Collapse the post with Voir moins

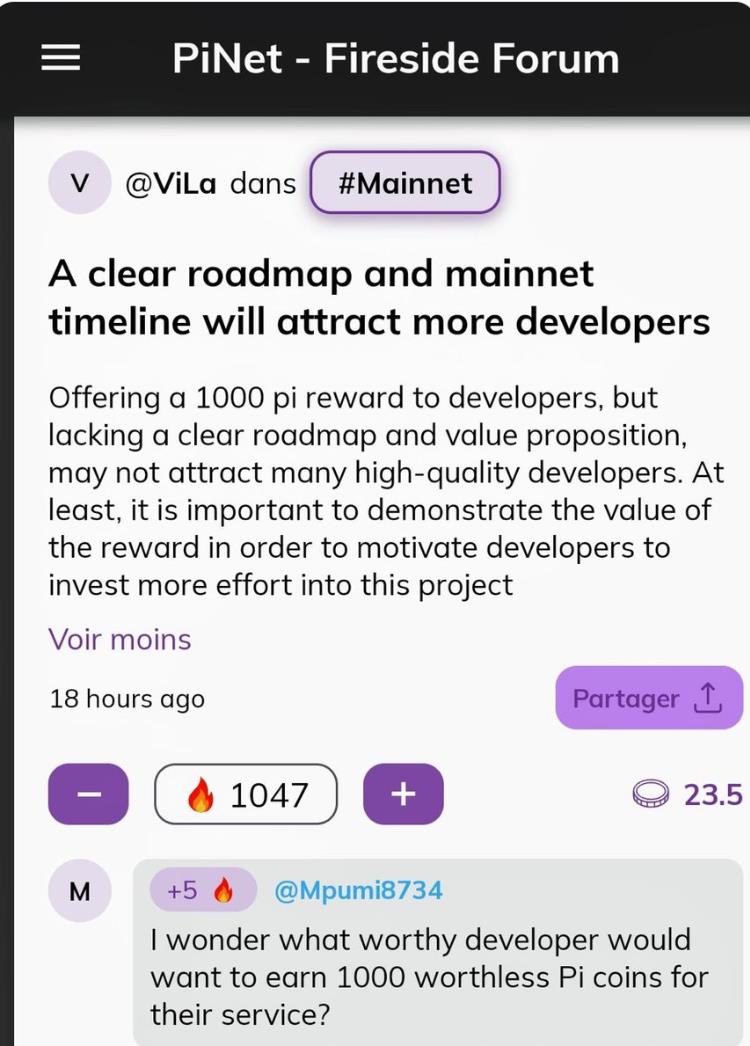pos(120,640)
